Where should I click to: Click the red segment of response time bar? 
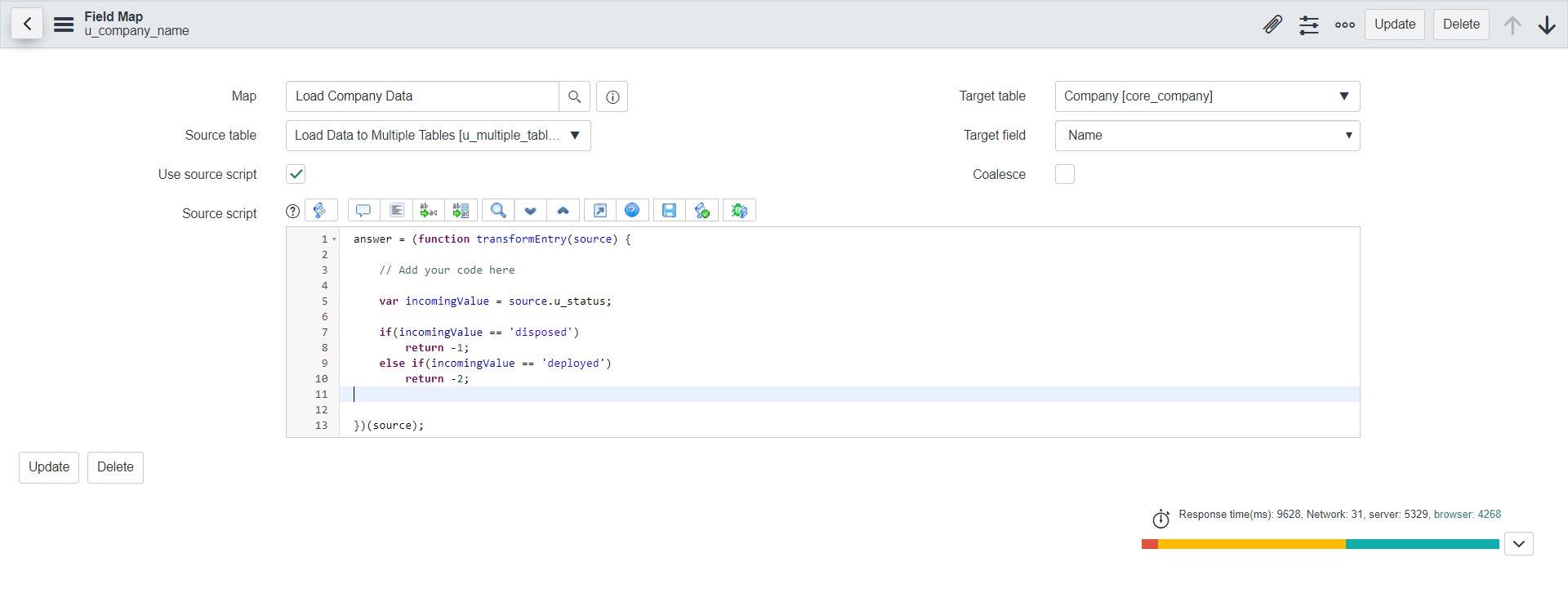coord(1150,544)
